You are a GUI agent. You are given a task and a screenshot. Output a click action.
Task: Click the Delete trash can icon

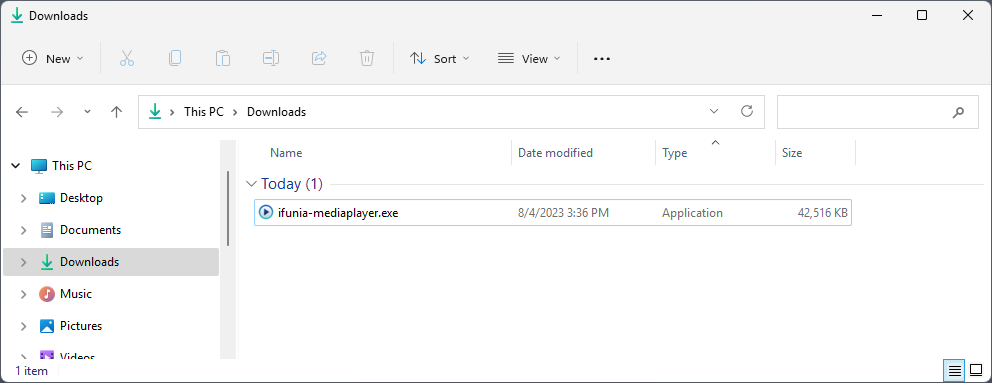pyautogui.click(x=367, y=58)
